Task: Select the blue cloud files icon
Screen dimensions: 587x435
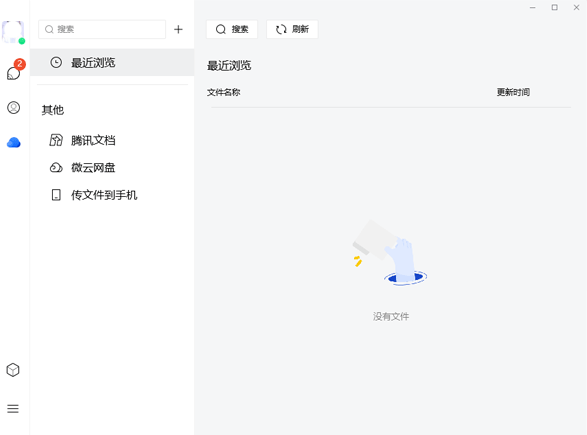Action: pyautogui.click(x=13, y=142)
